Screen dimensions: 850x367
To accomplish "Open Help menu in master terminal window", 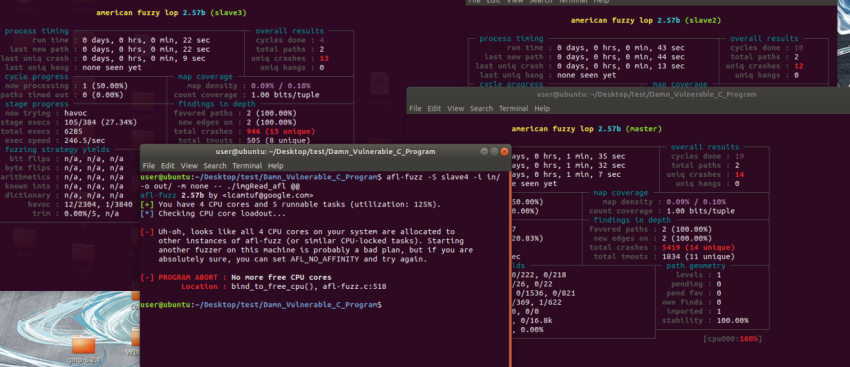I will 542,108.
